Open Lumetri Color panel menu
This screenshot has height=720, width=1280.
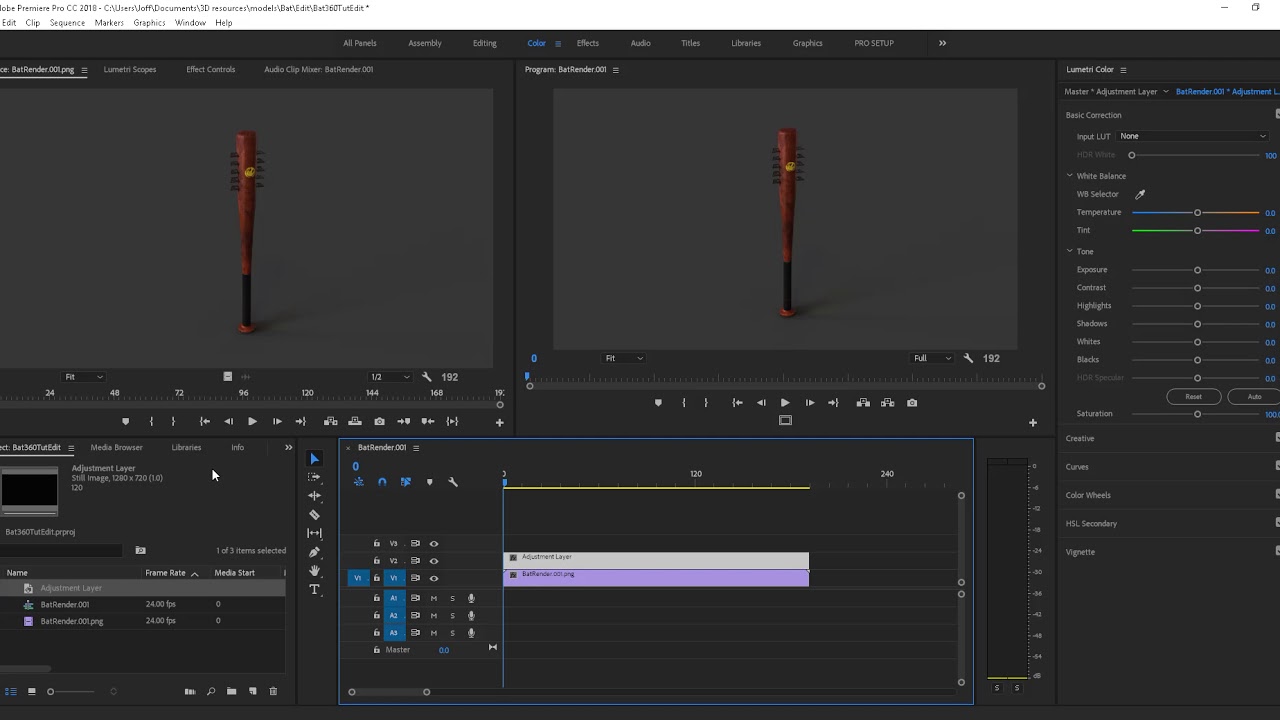click(1123, 70)
